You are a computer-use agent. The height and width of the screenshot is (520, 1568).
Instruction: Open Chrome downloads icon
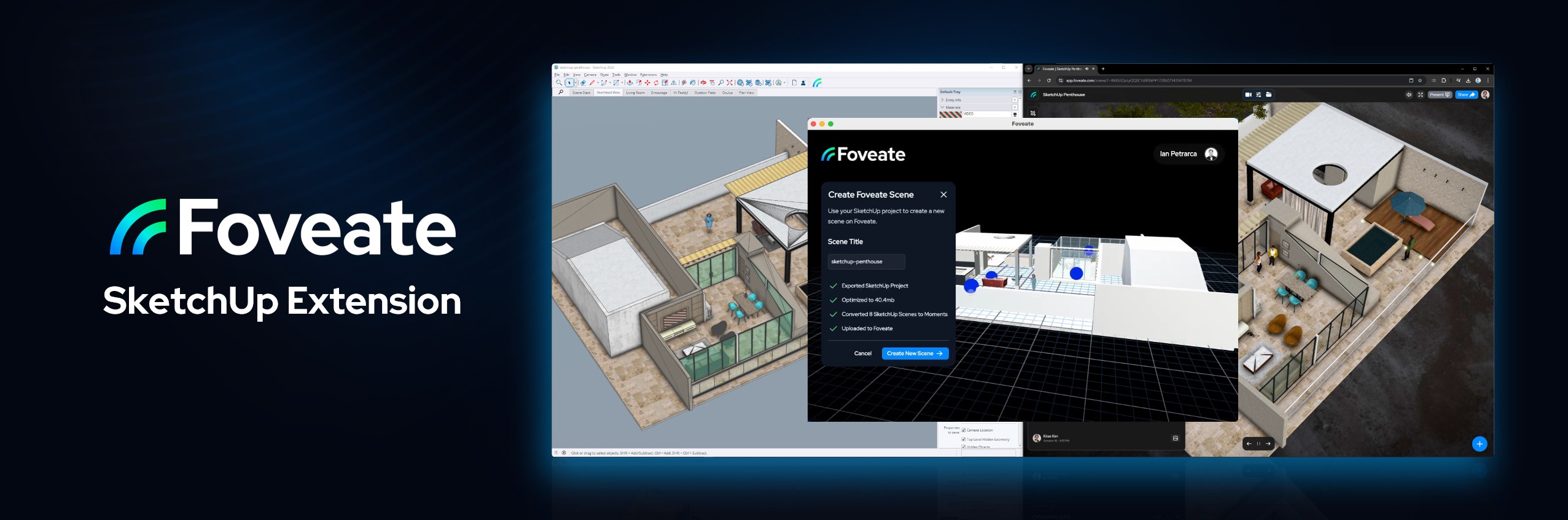click(x=1468, y=80)
